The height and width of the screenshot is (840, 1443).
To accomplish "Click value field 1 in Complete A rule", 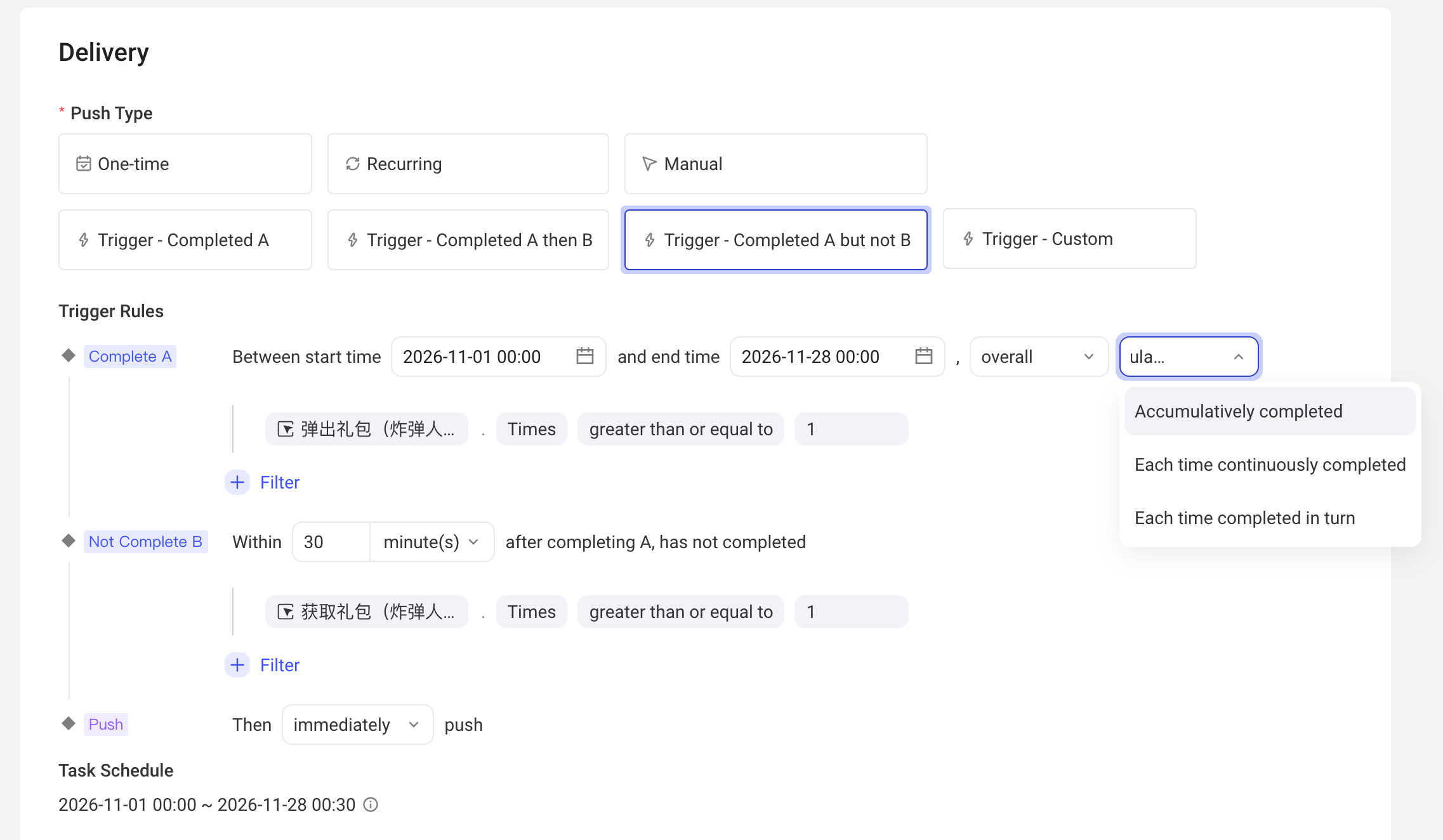I will click(851, 429).
